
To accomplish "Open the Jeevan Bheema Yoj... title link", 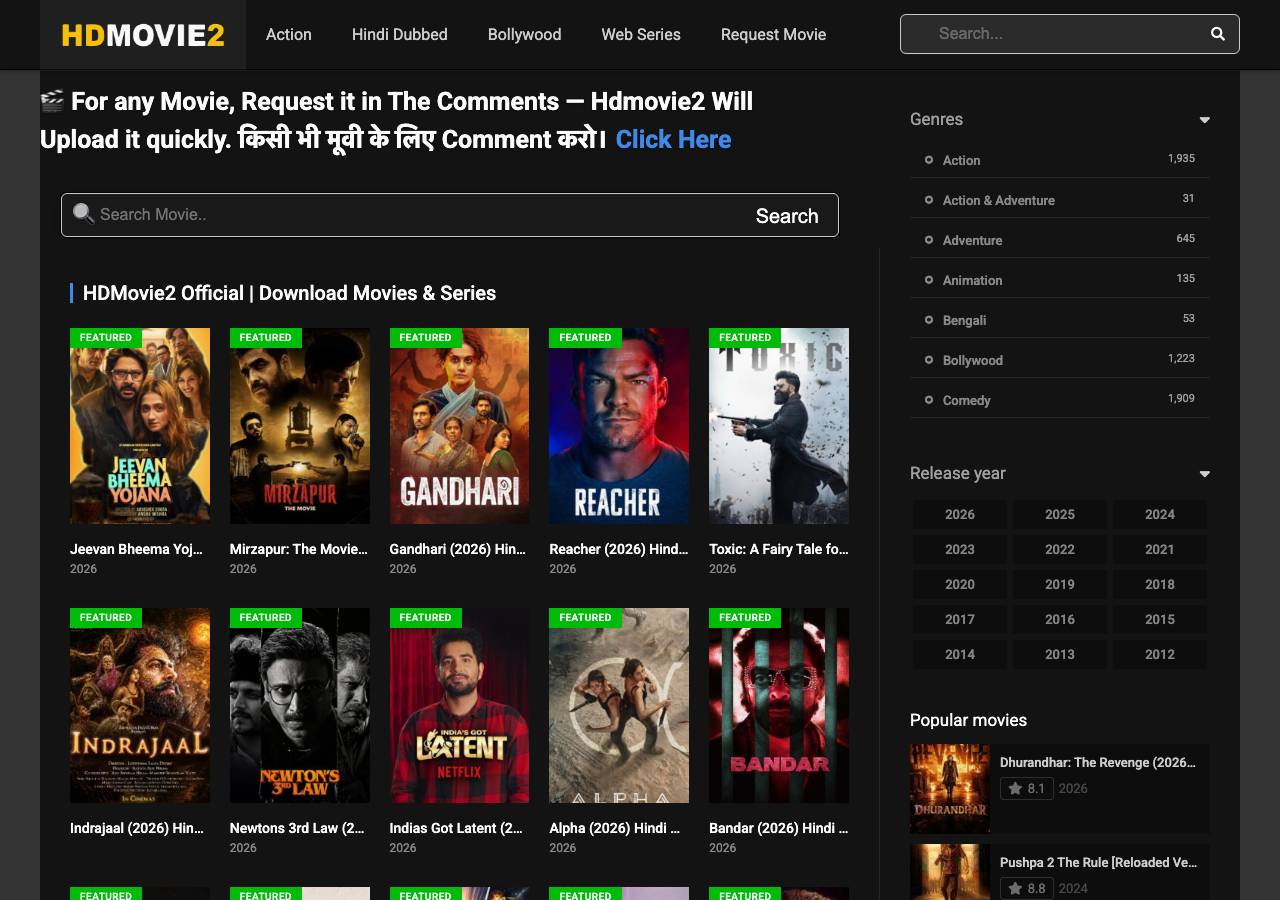I will (136, 549).
